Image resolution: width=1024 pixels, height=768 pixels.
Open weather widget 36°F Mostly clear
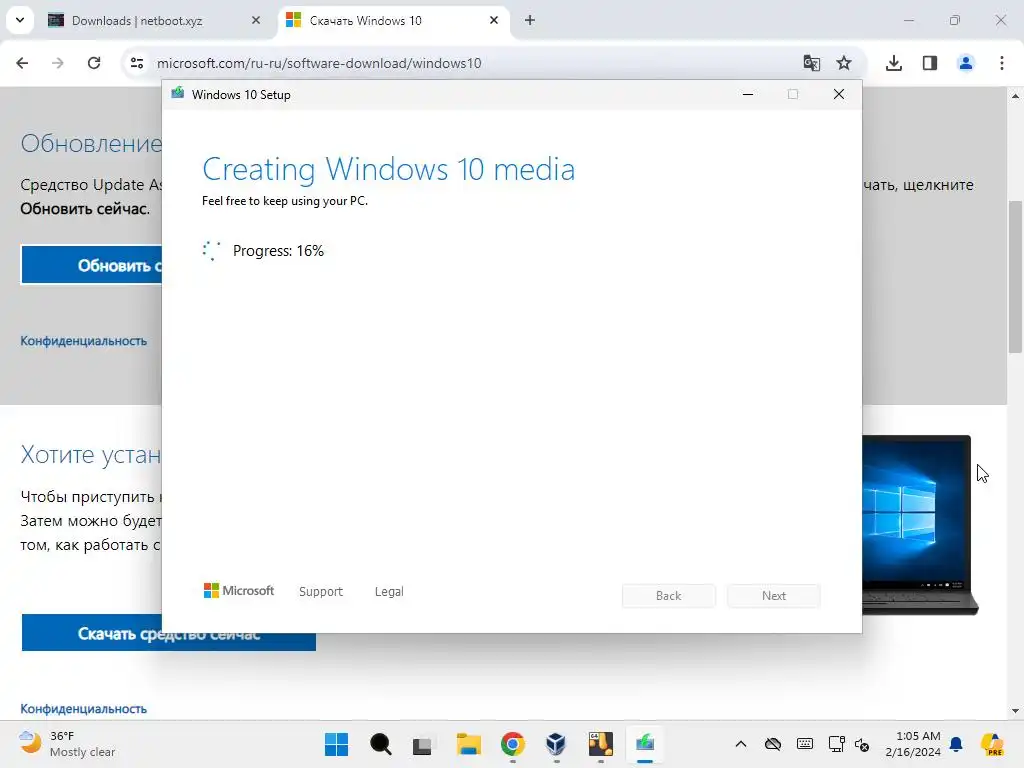(x=67, y=744)
